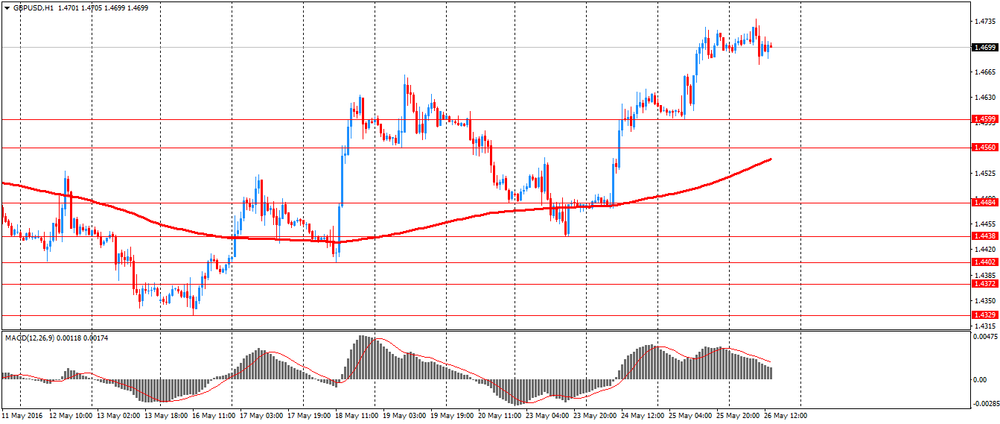Click the 1.4350 price axis value
Image resolution: width=1000 pixels, height=424 pixels.
pos(983,300)
